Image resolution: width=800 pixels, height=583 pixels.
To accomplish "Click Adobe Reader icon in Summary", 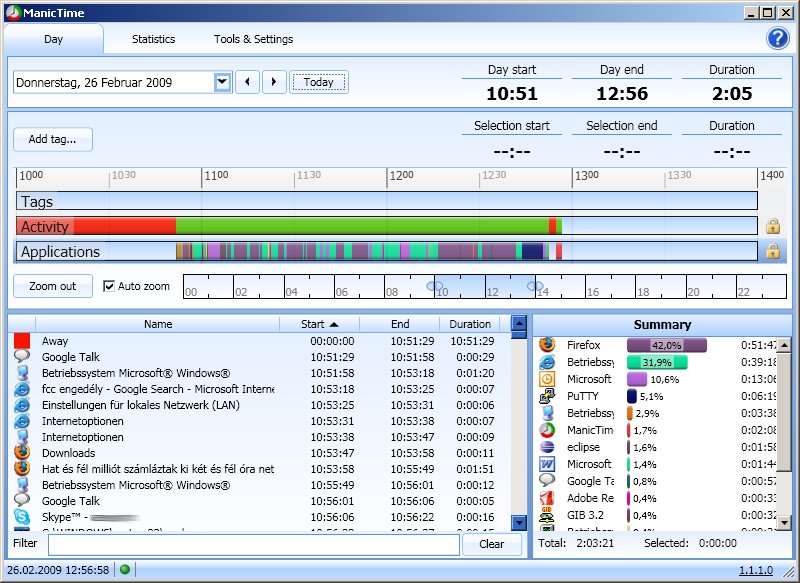I will (547, 498).
